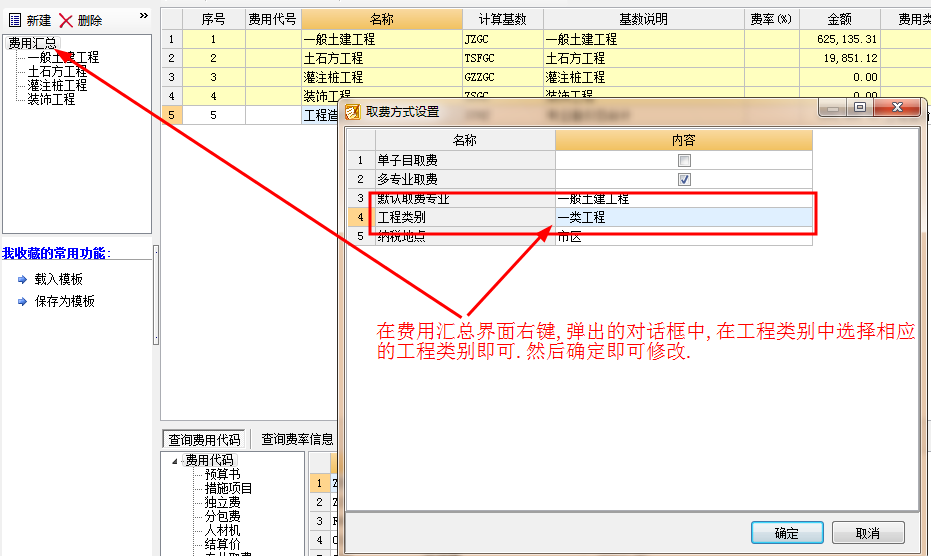The height and width of the screenshot is (556, 931).
Task: Click the 序号 column header
Action: coord(213,20)
